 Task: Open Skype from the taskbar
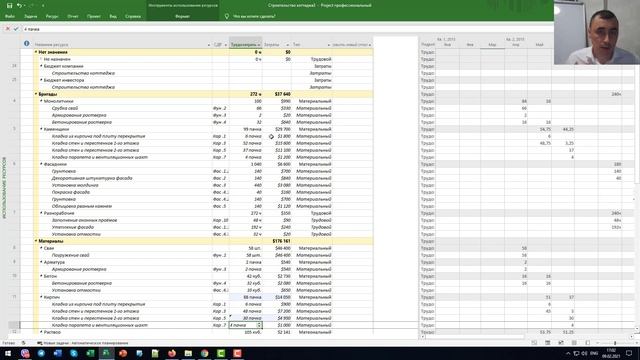click(74, 353)
